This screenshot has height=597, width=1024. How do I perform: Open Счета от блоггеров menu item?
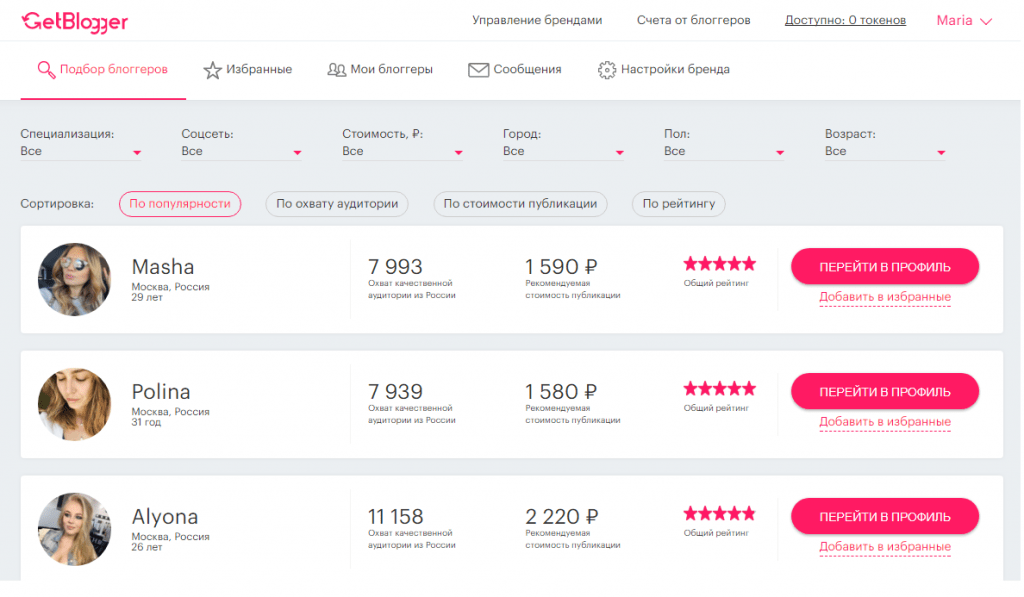693,21
